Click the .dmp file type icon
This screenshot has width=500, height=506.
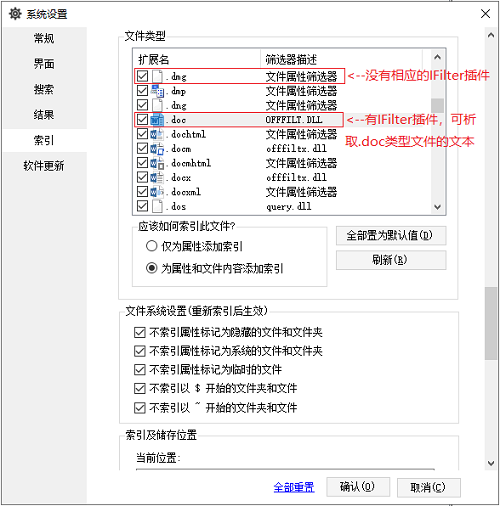[x=157, y=91]
